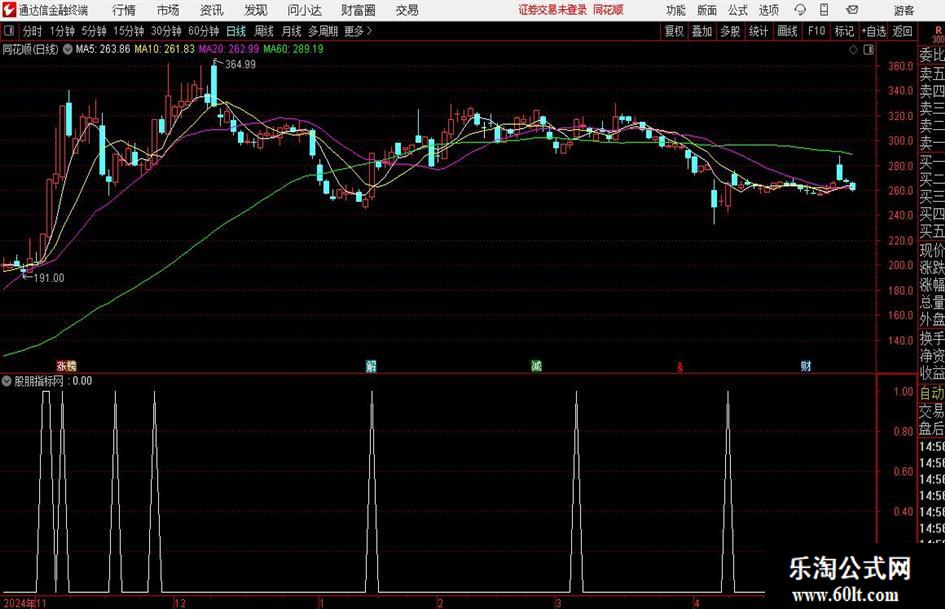This screenshot has width=945, height=609.
Task: Expand the 更多 periods chevron
Action: tap(369, 31)
